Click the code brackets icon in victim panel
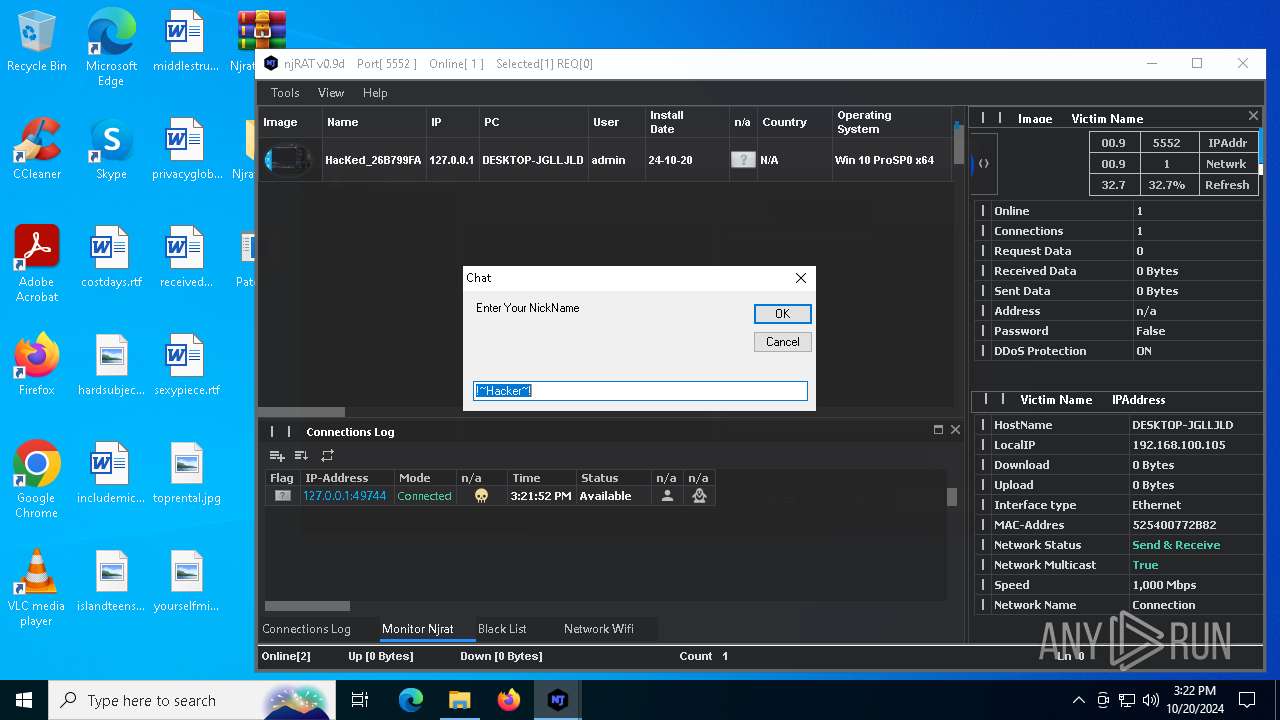 (984, 163)
